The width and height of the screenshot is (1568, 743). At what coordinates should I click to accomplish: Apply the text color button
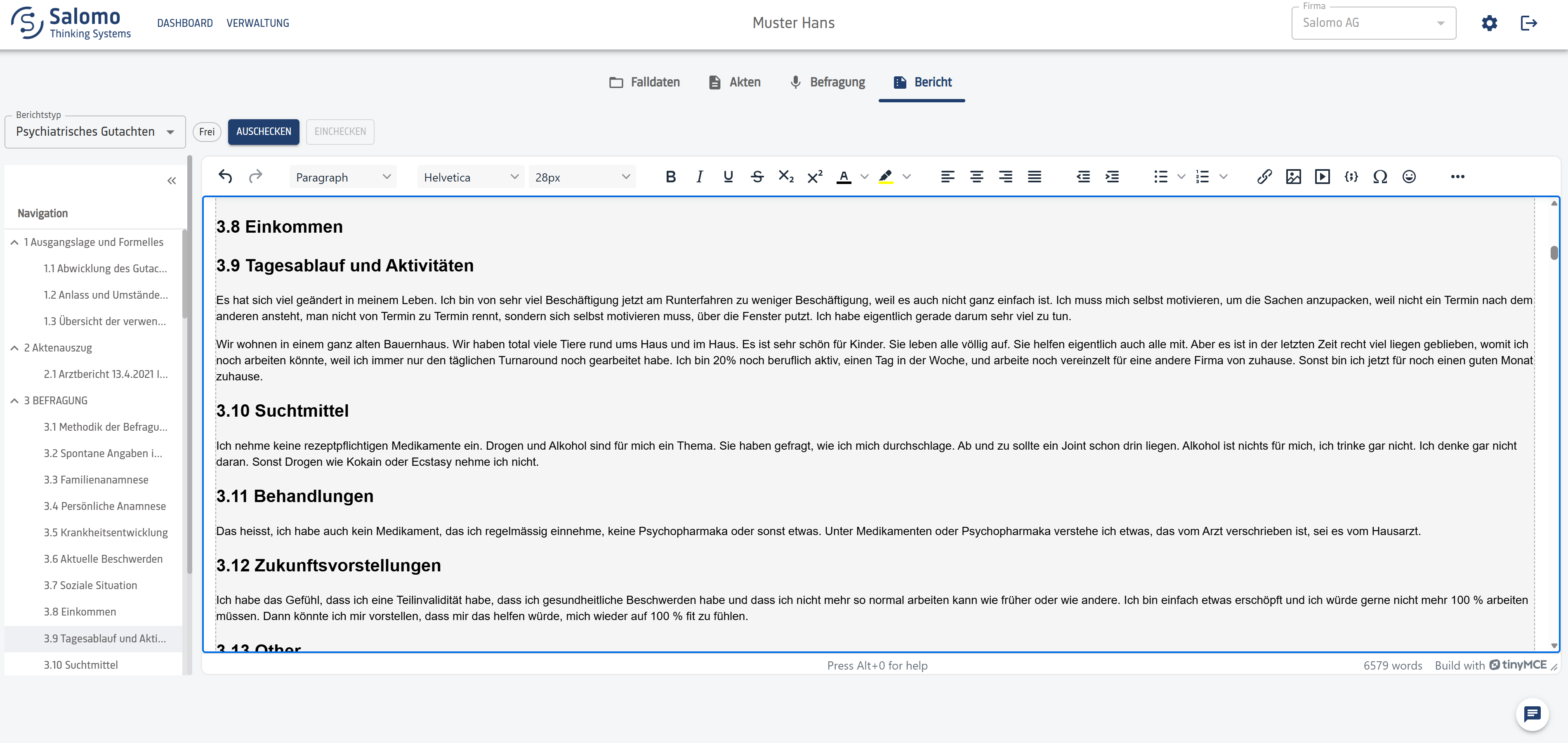tap(844, 177)
